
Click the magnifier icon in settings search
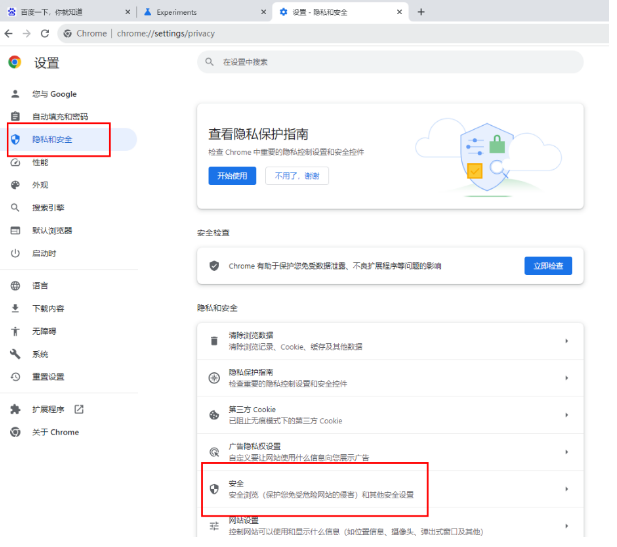[x=209, y=62]
